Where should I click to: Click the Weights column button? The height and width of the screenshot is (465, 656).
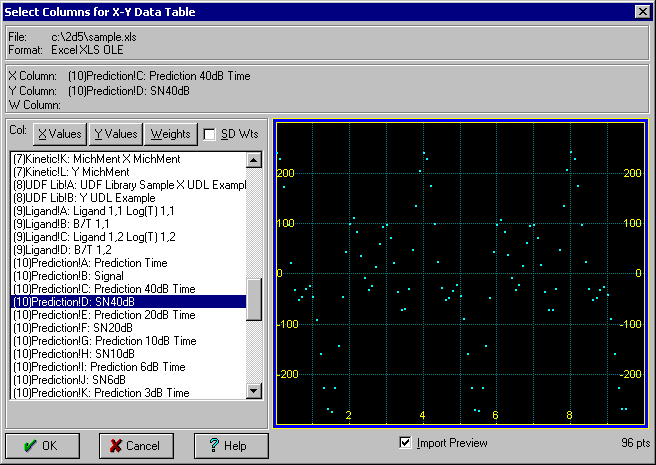click(170, 134)
